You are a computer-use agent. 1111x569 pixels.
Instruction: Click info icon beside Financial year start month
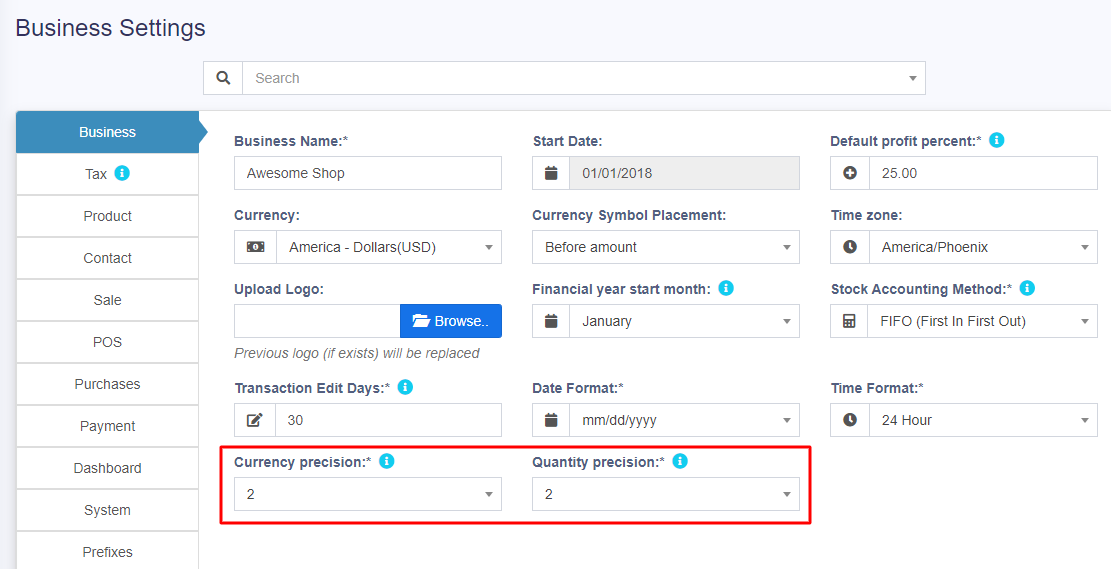(726, 288)
